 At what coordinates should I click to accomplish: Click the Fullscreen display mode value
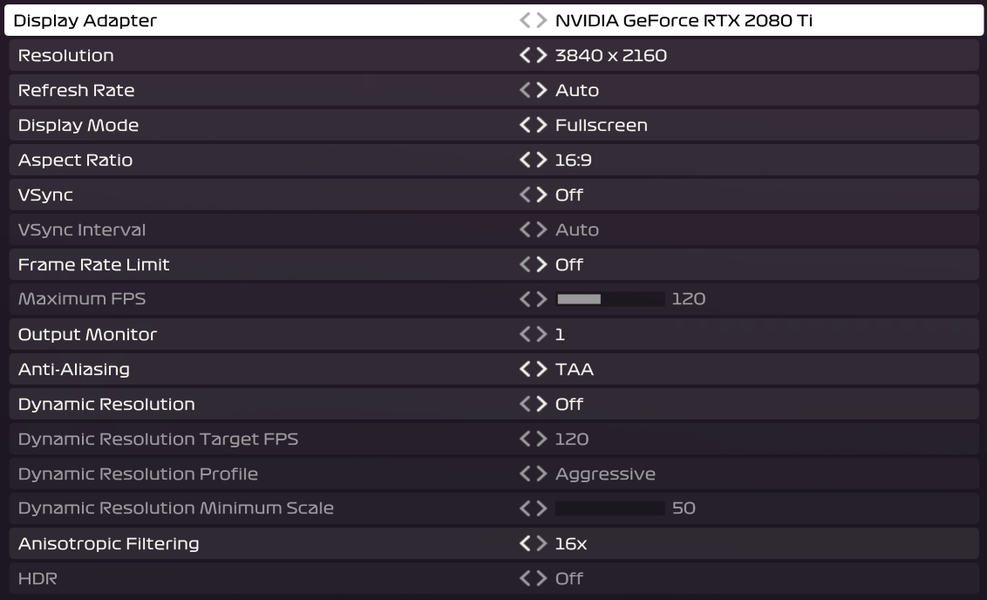[601, 125]
